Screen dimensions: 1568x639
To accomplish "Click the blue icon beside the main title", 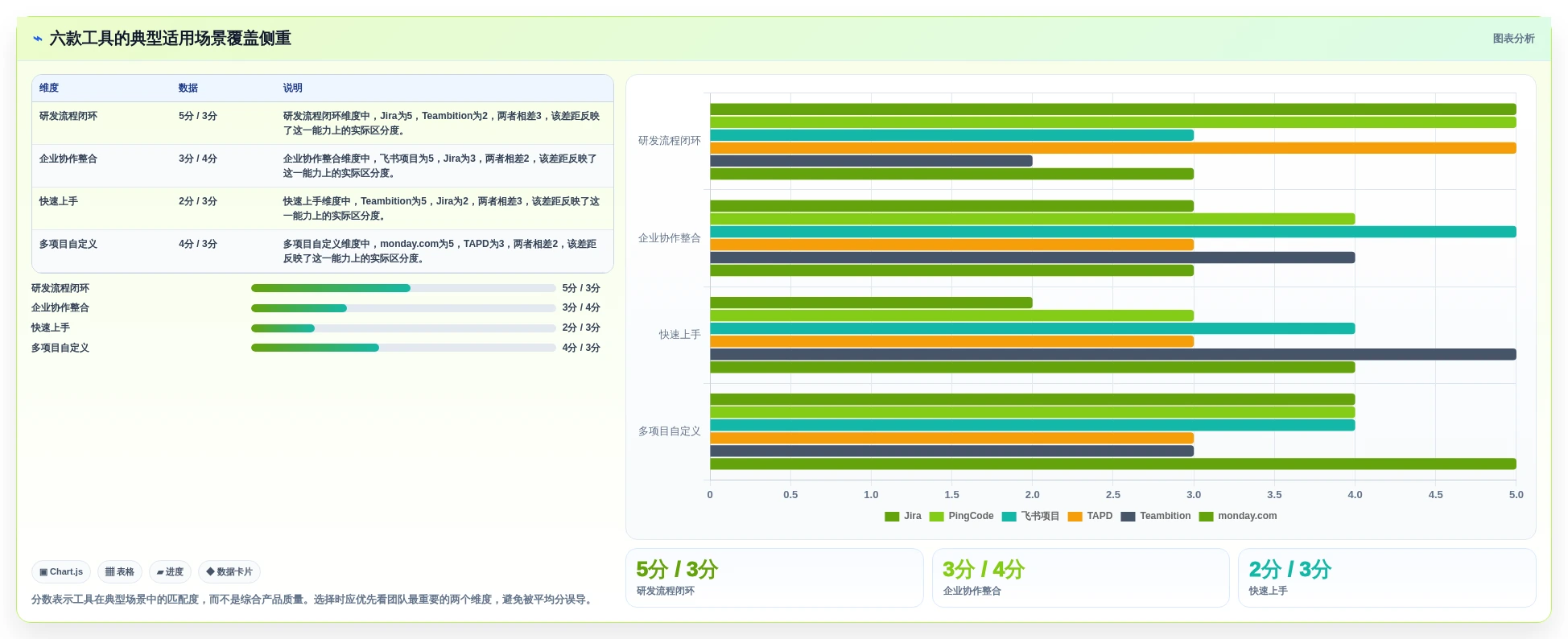I will click(38, 39).
